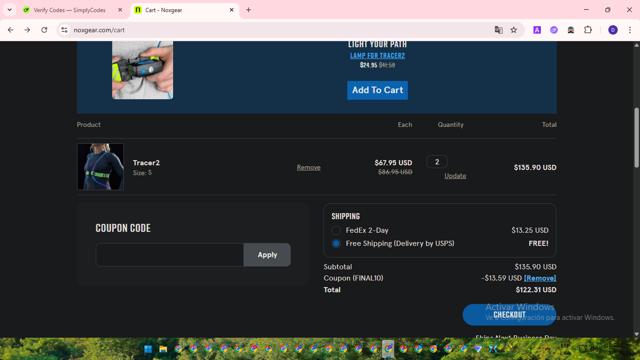Screen dimensions: 640x360
Task: Update the Tracer2 quantity
Action: (455, 176)
